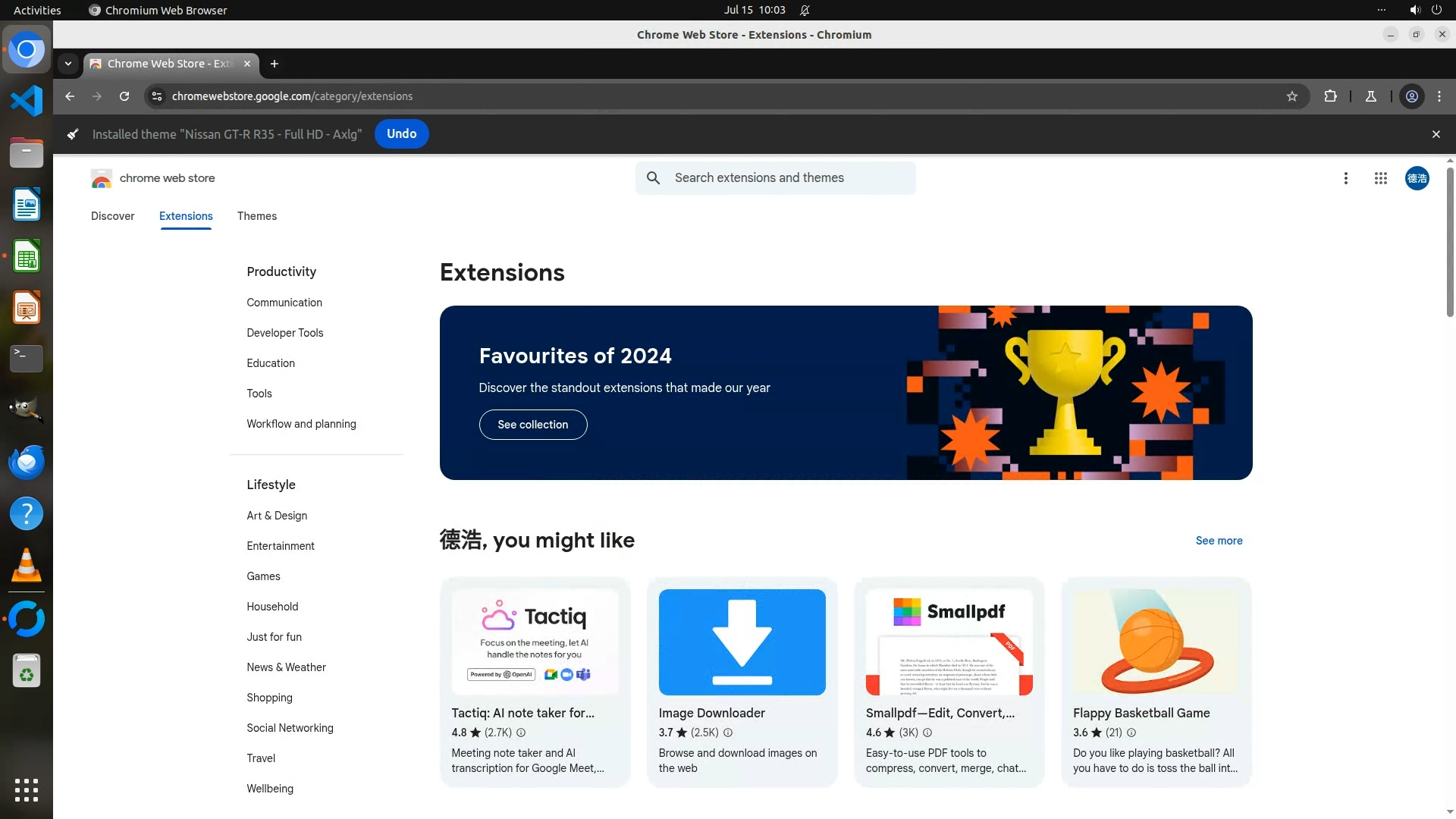Reload the page

pyautogui.click(x=124, y=96)
